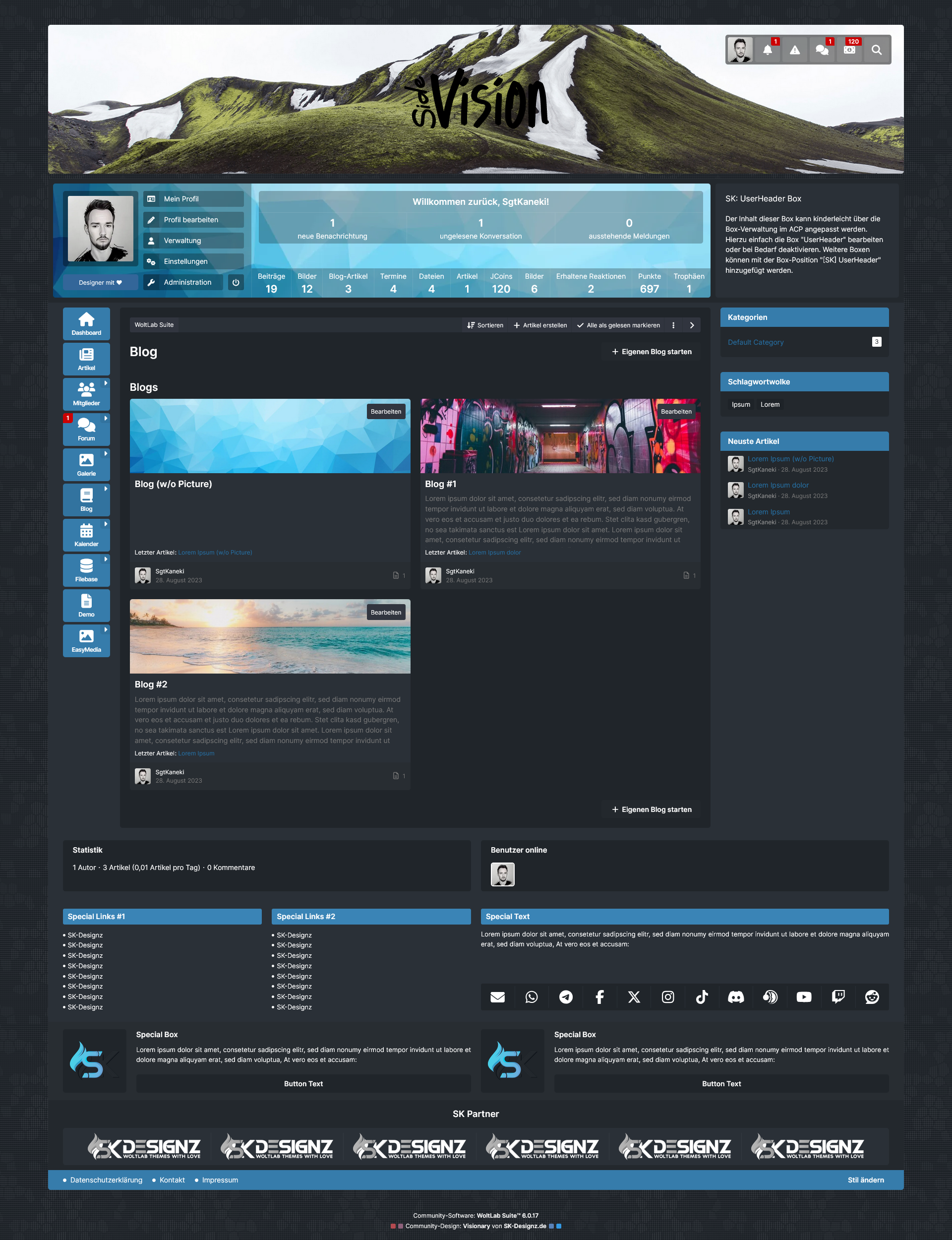This screenshot has width=952, height=1240.
Task: Click the JCoins money icon
Action: [849, 50]
